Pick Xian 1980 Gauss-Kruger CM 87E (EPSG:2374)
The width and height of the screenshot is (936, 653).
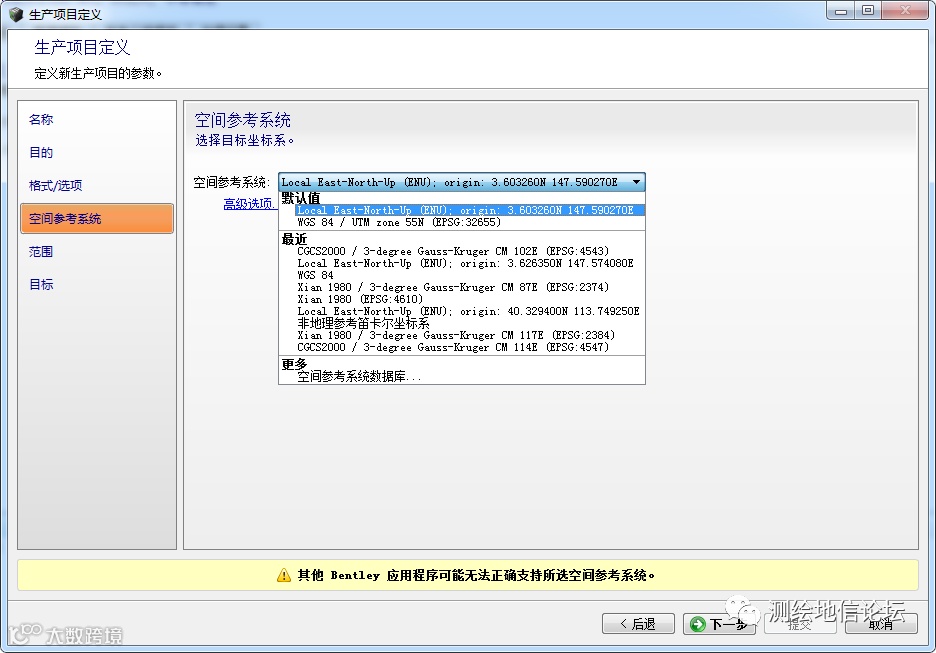pyautogui.click(x=453, y=287)
